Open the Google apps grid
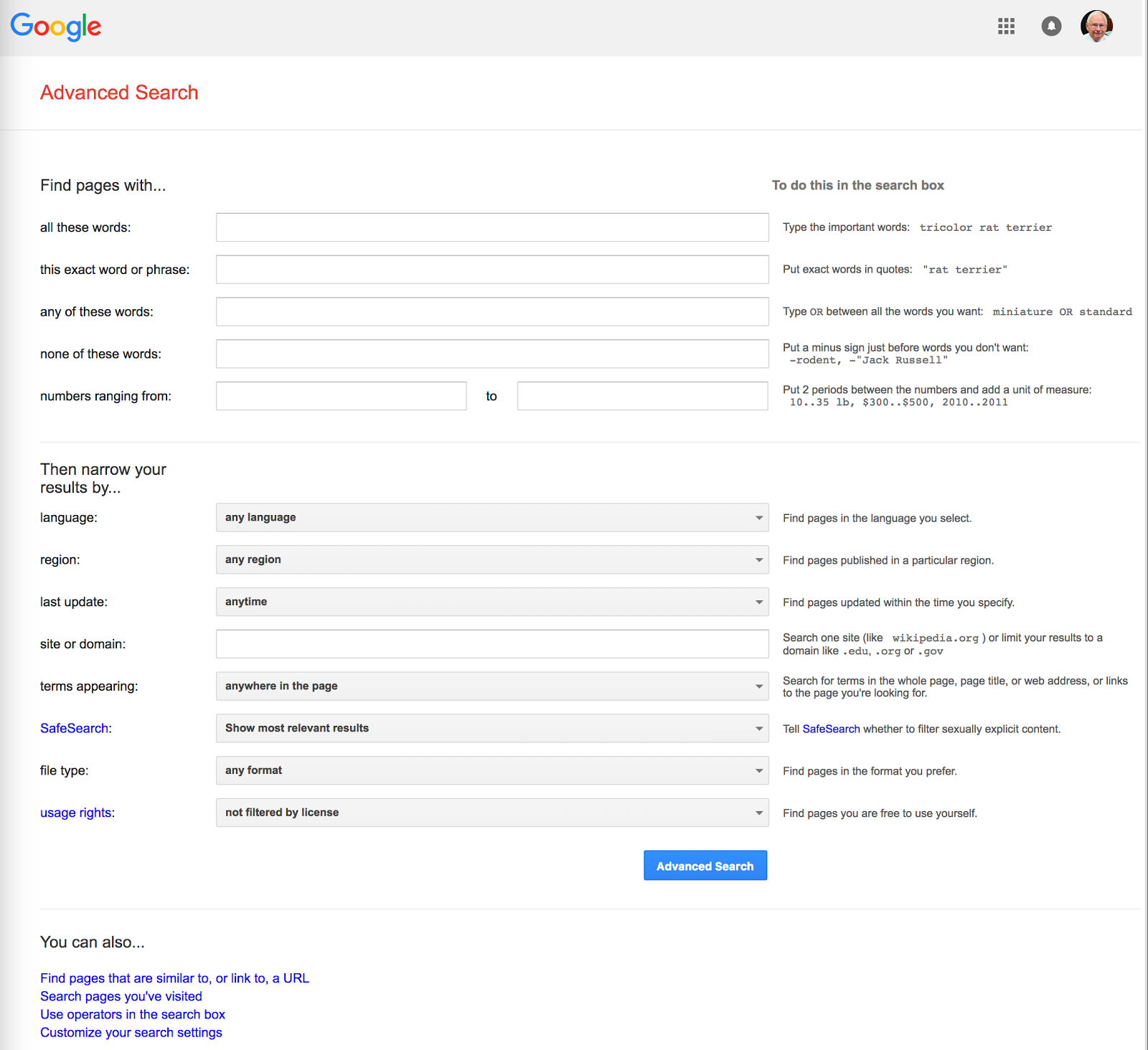This screenshot has height=1050, width=1148. pos(1007,27)
